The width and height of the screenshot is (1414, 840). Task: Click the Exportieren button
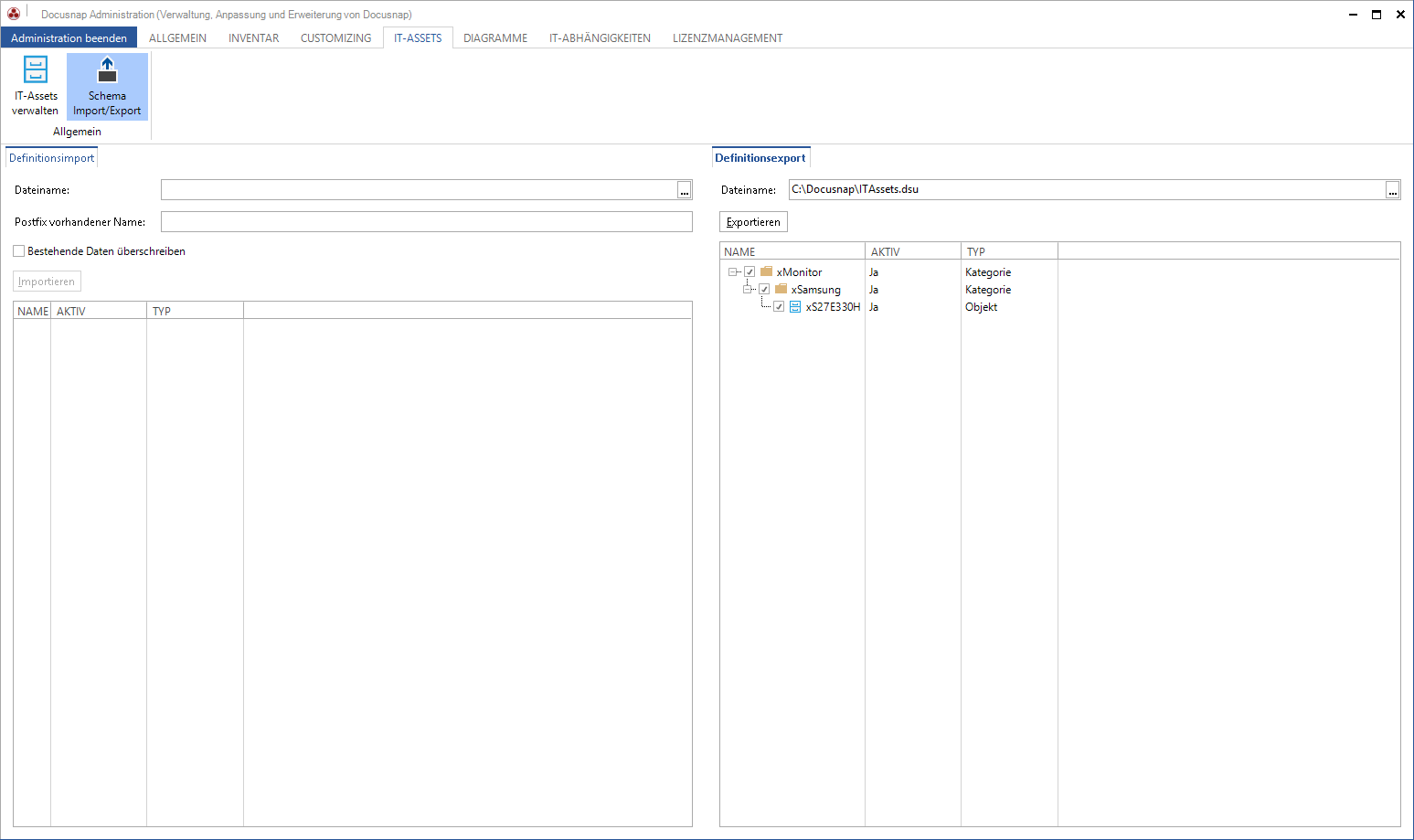tap(753, 222)
